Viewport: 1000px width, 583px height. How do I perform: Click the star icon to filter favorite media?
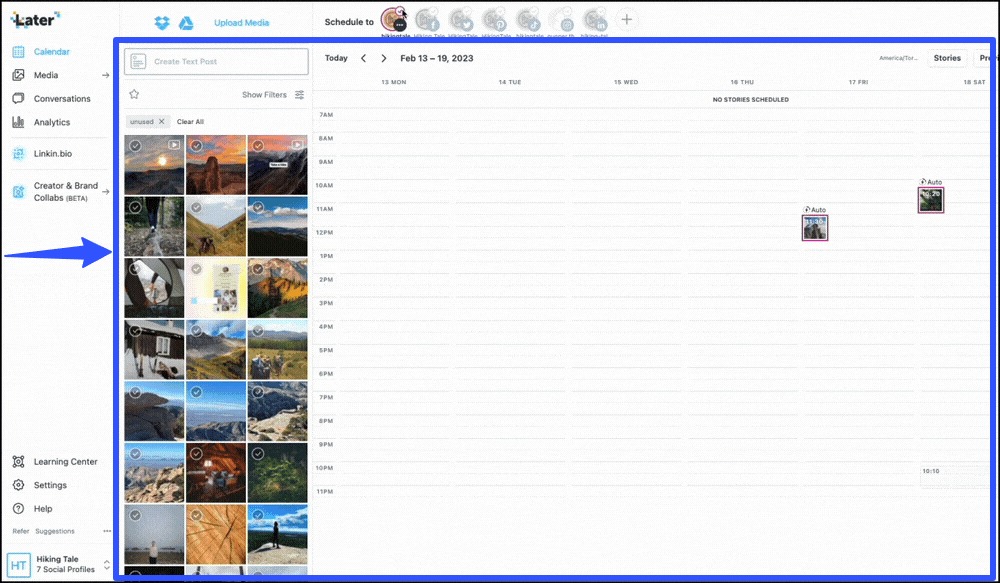click(x=134, y=93)
